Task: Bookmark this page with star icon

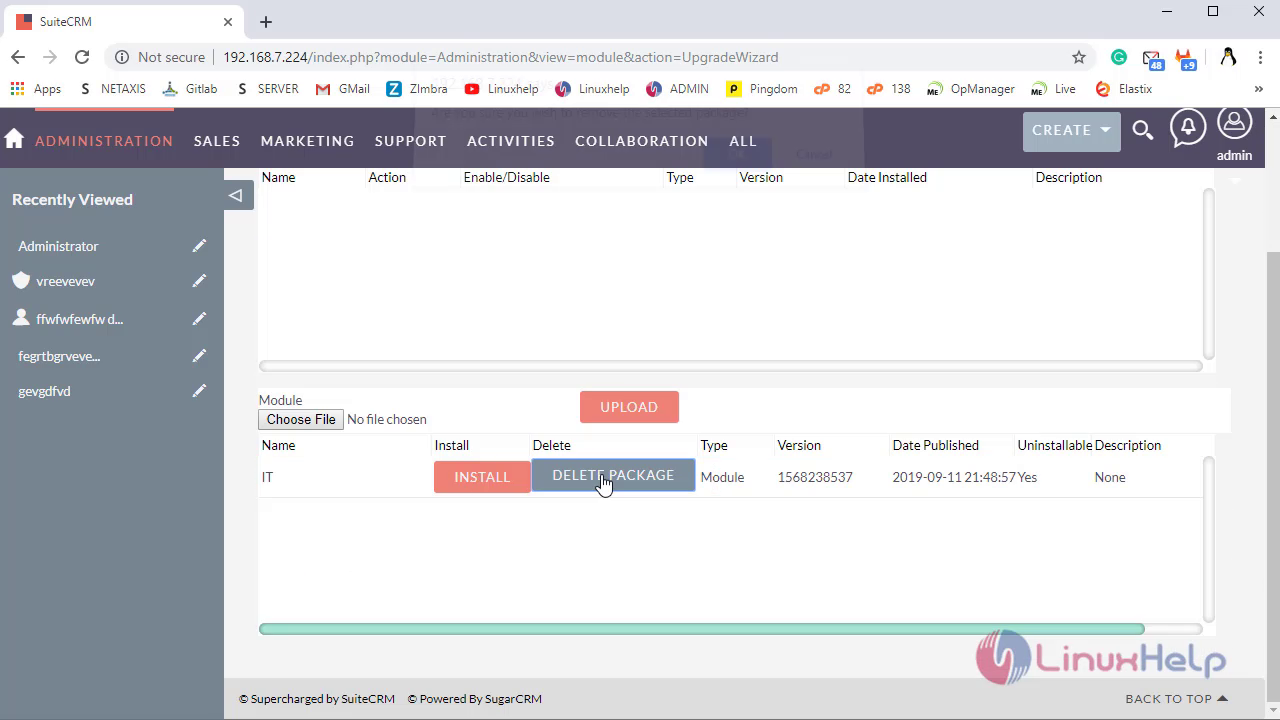Action: [x=1079, y=57]
